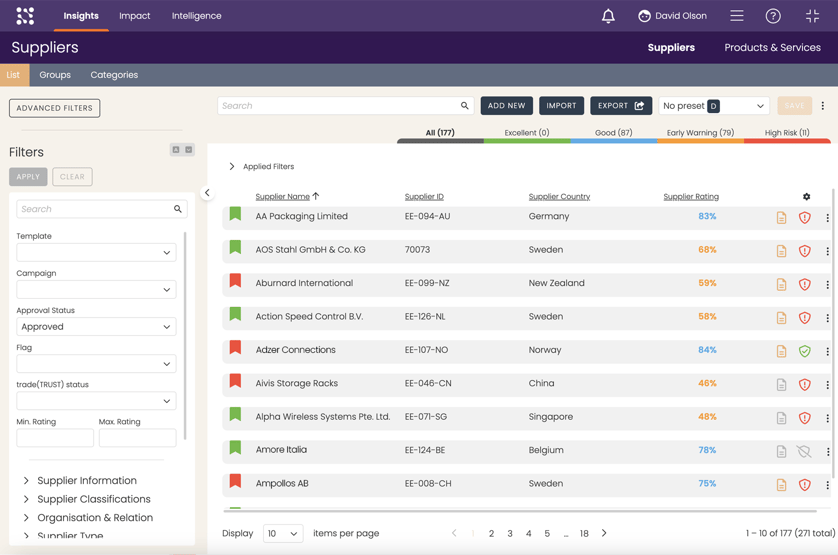Change items per page dropdown
838x555 pixels.
[283, 534]
